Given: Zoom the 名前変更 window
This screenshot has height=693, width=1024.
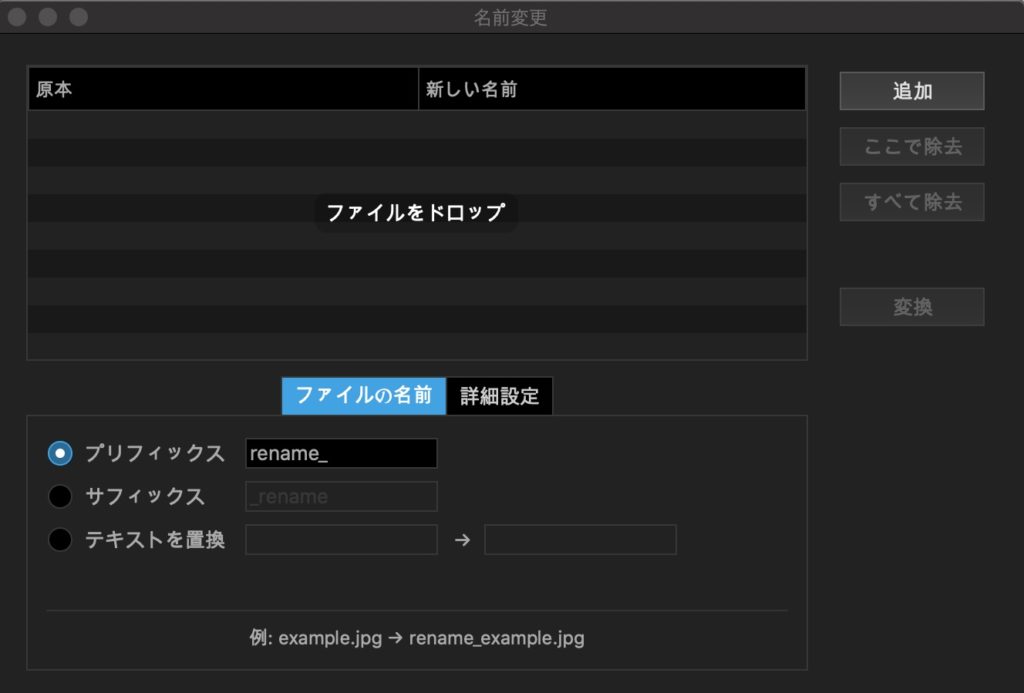Looking at the screenshot, I should 78,17.
